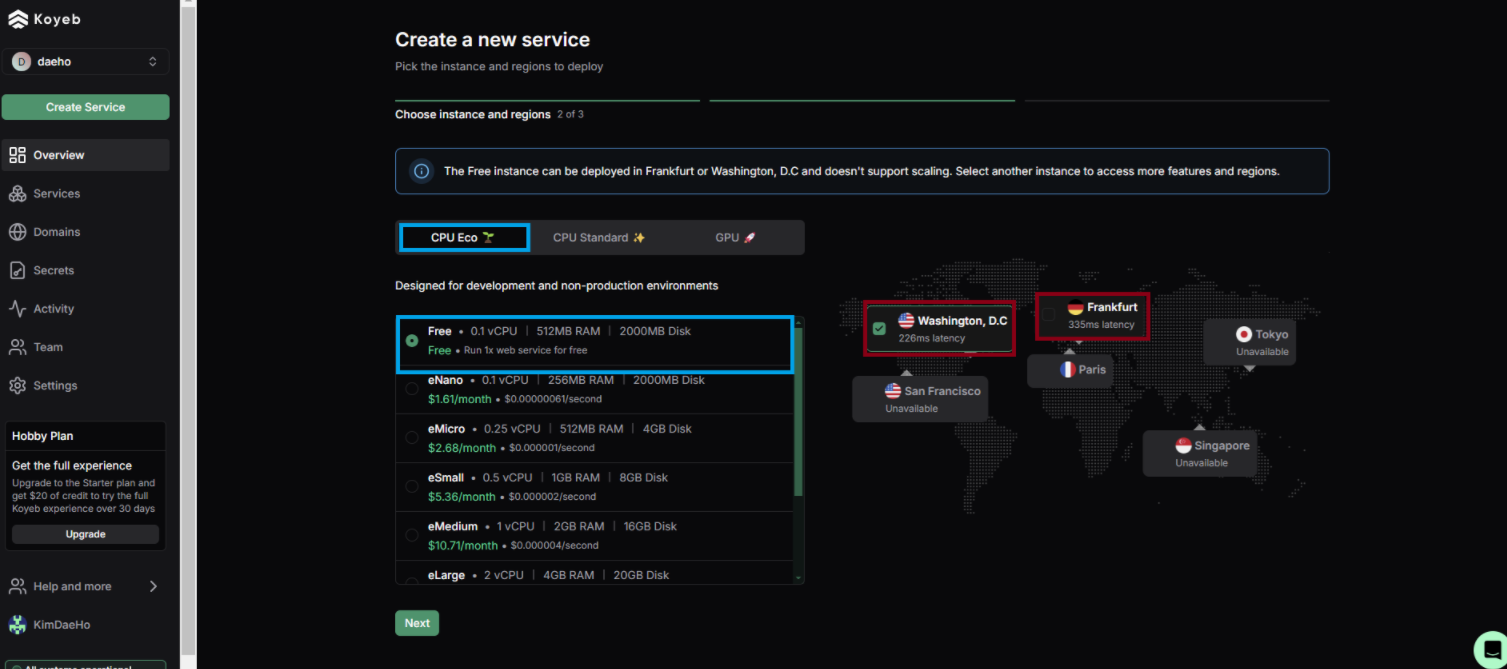This screenshot has width=1507, height=669.
Task: Open Overview in the sidebar
Action: click(x=85, y=155)
